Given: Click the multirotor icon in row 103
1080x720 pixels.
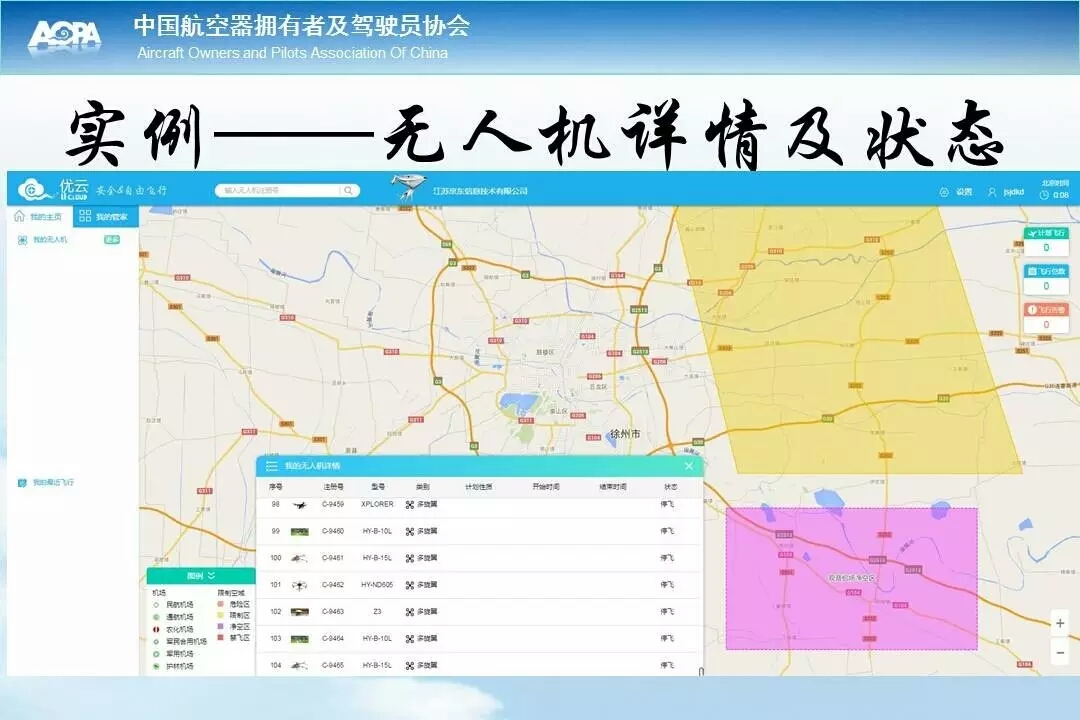Looking at the screenshot, I should [x=410, y=639].
